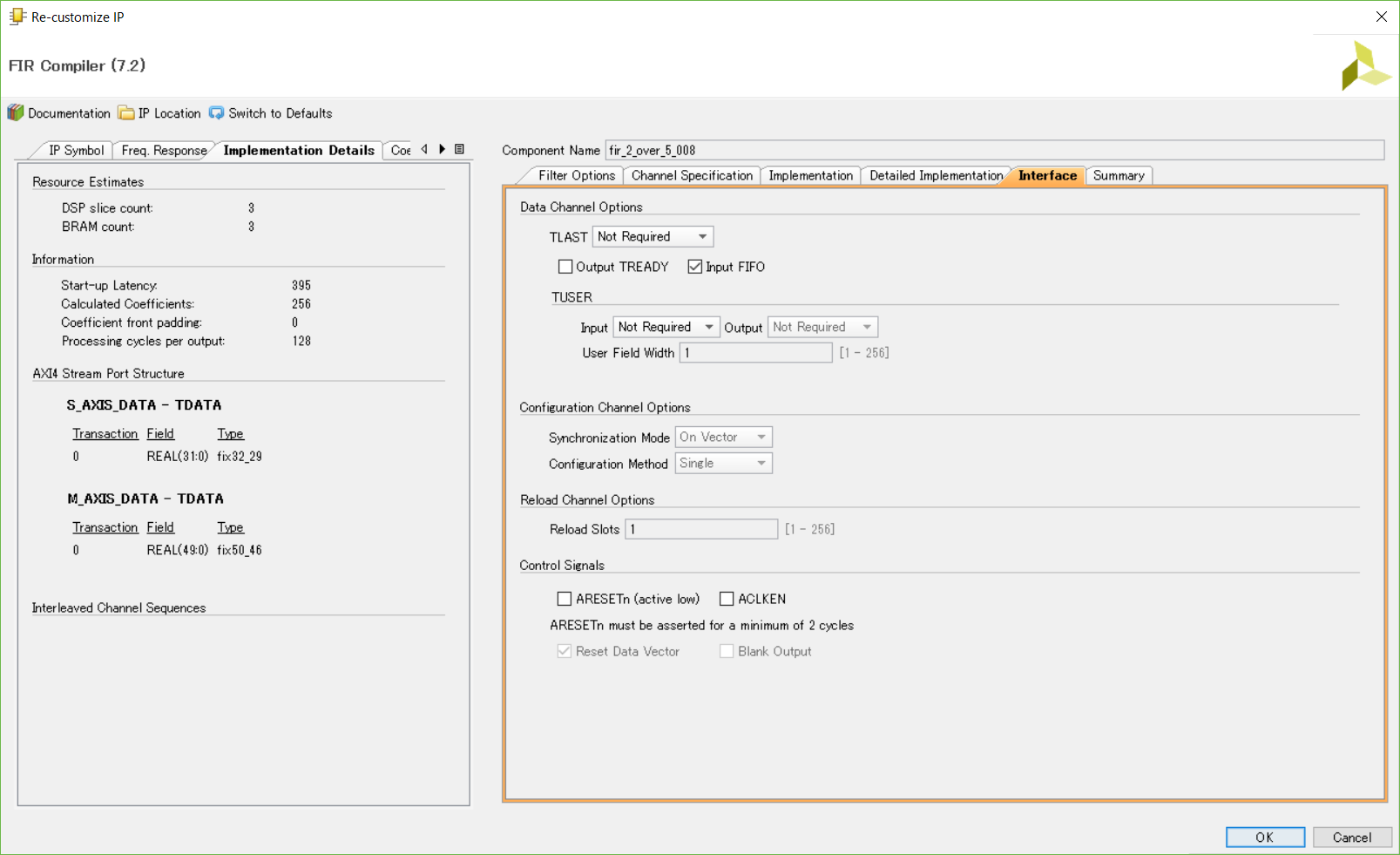
Task: Open the partially hidden Coe tab
Action: click(400, 150)
